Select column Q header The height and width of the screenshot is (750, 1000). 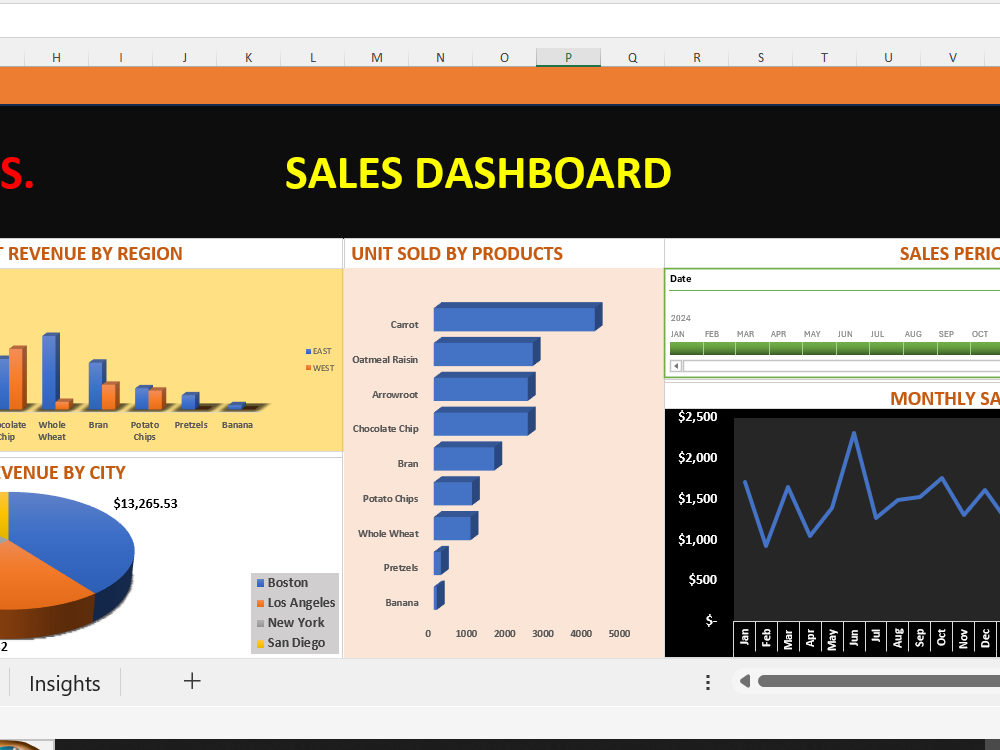[633, 57]
